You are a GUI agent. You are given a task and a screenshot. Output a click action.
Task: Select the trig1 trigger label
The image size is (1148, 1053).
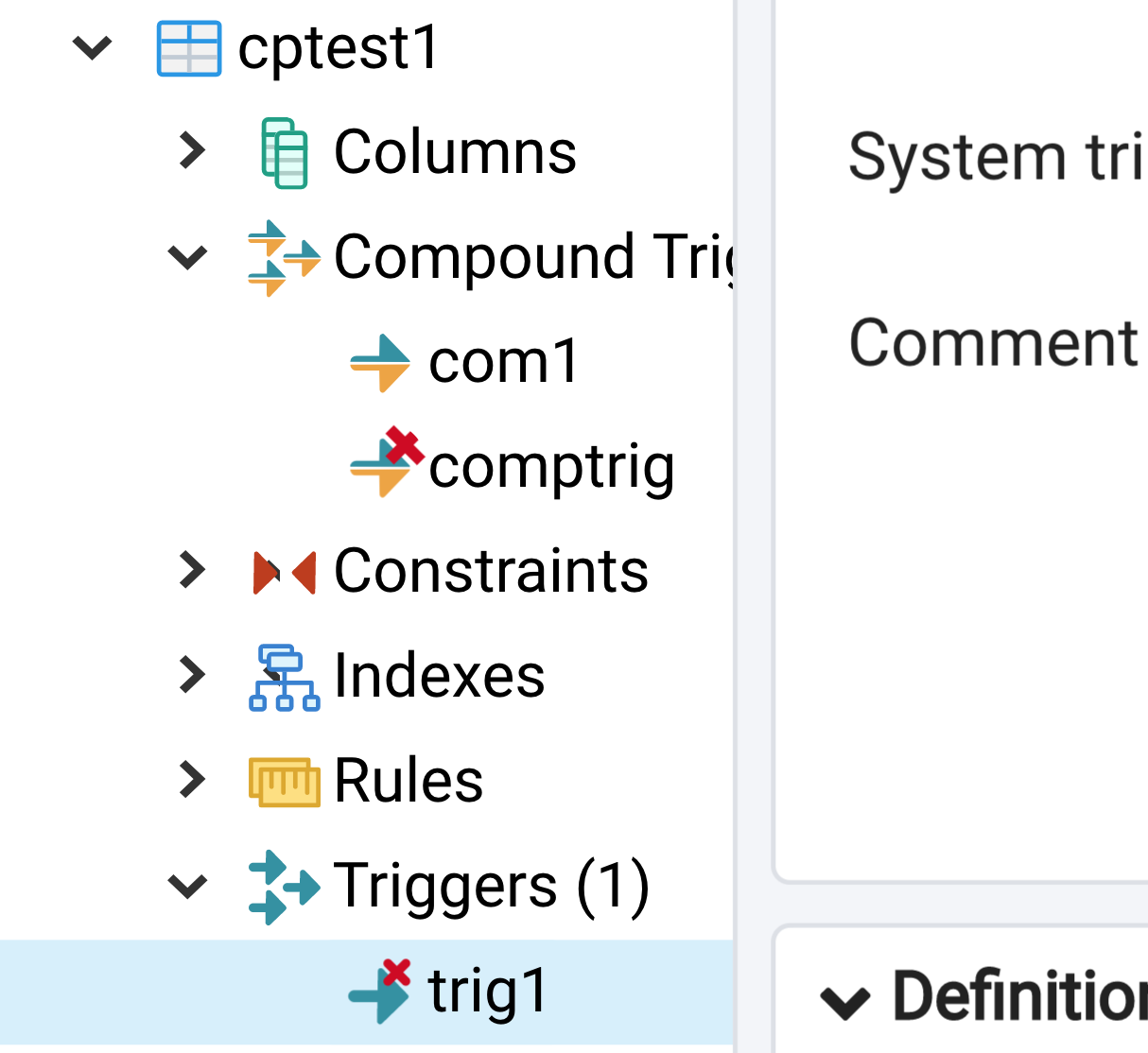point(488,992)
